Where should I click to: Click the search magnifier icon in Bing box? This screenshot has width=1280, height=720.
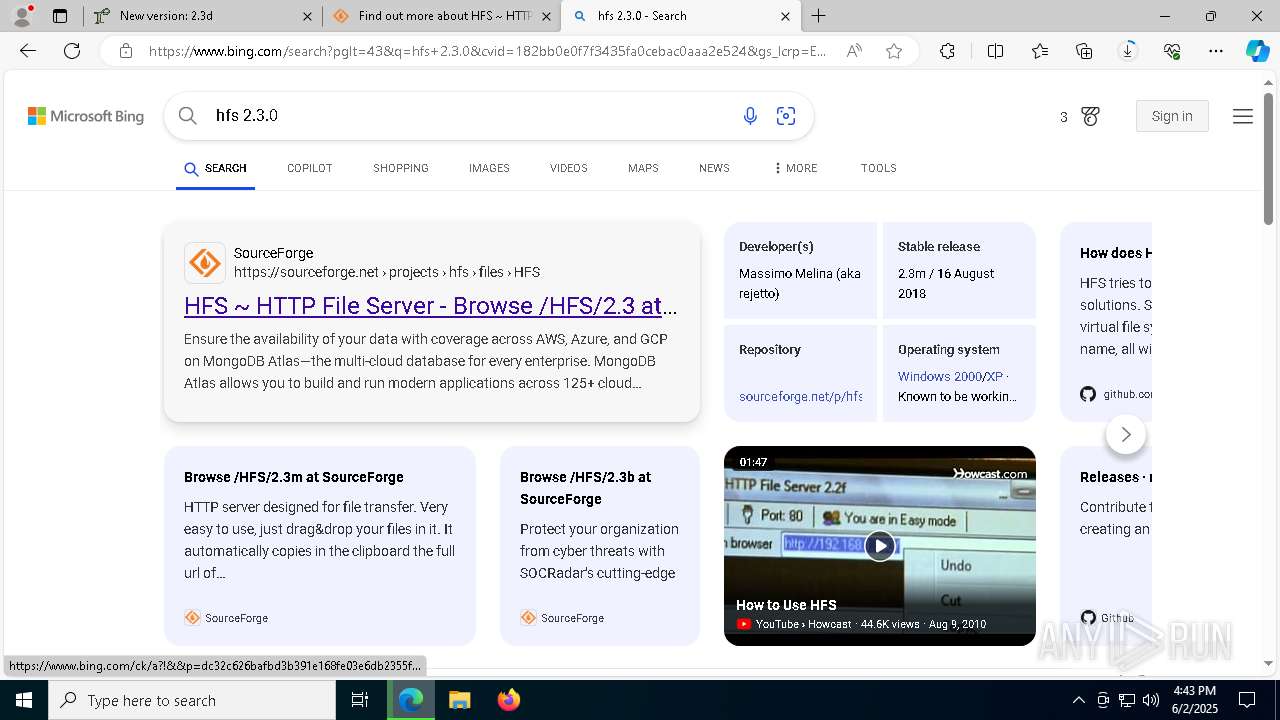click(x=187, y=116)
